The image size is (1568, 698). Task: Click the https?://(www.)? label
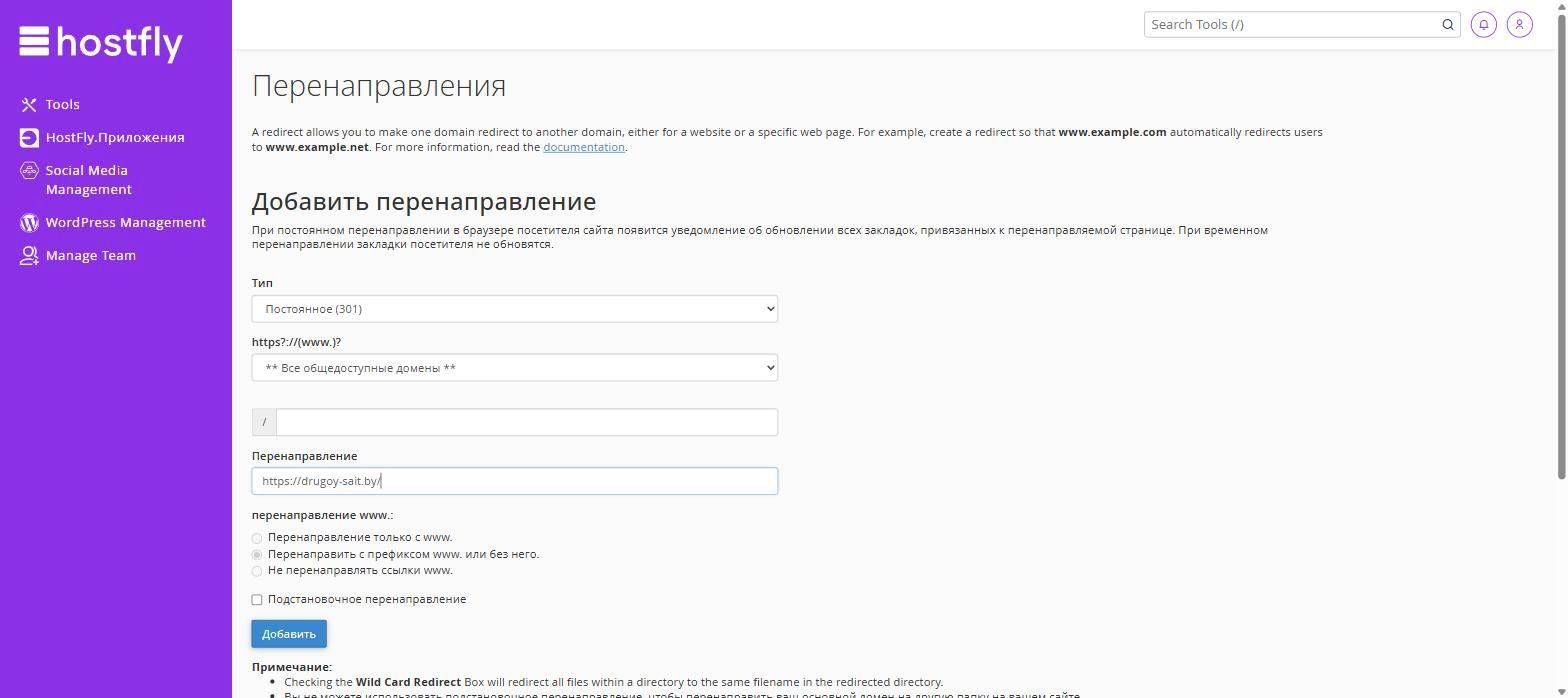(x=296, y=342)
